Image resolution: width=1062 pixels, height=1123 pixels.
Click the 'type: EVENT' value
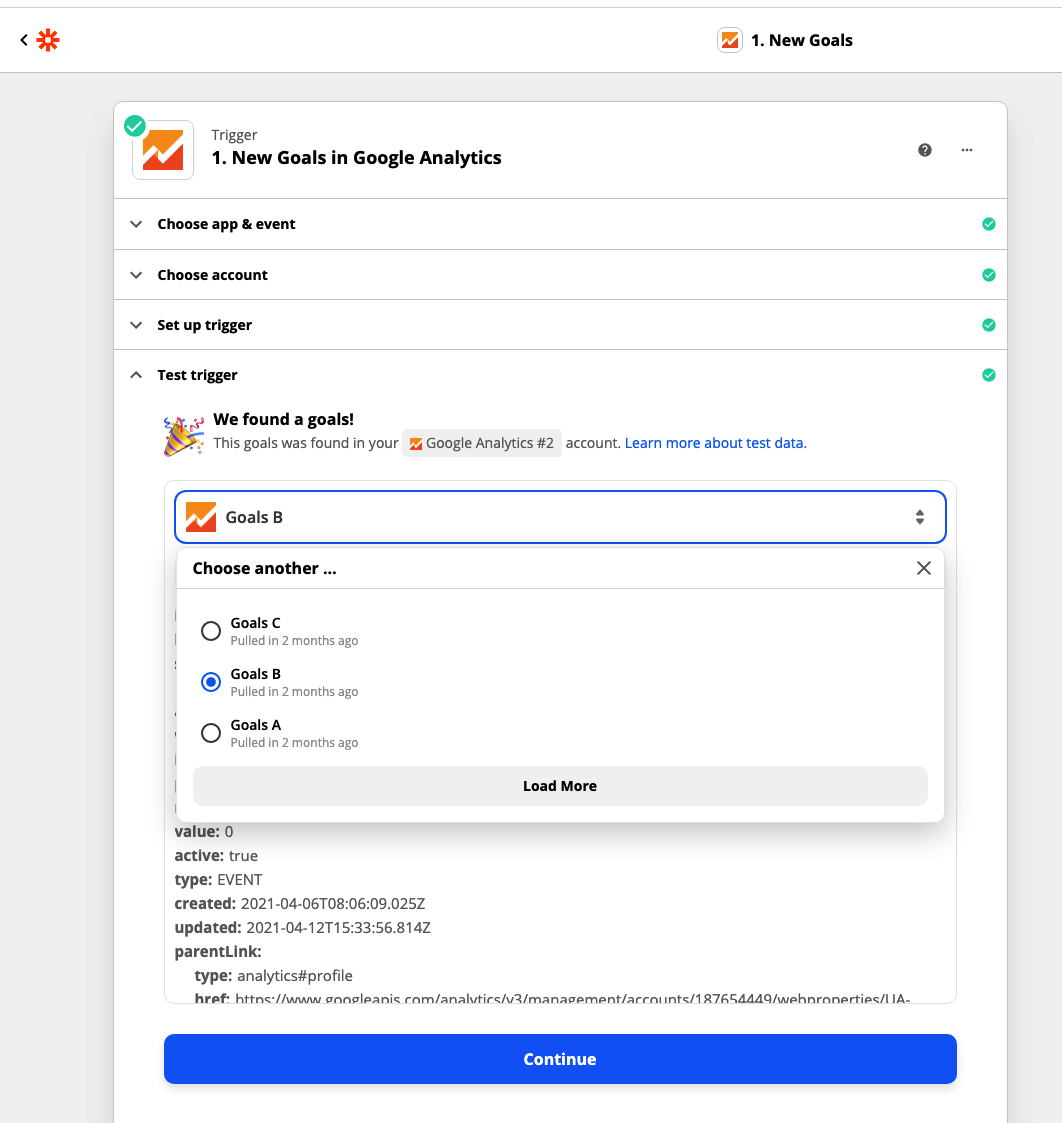(x=240, y=879)
